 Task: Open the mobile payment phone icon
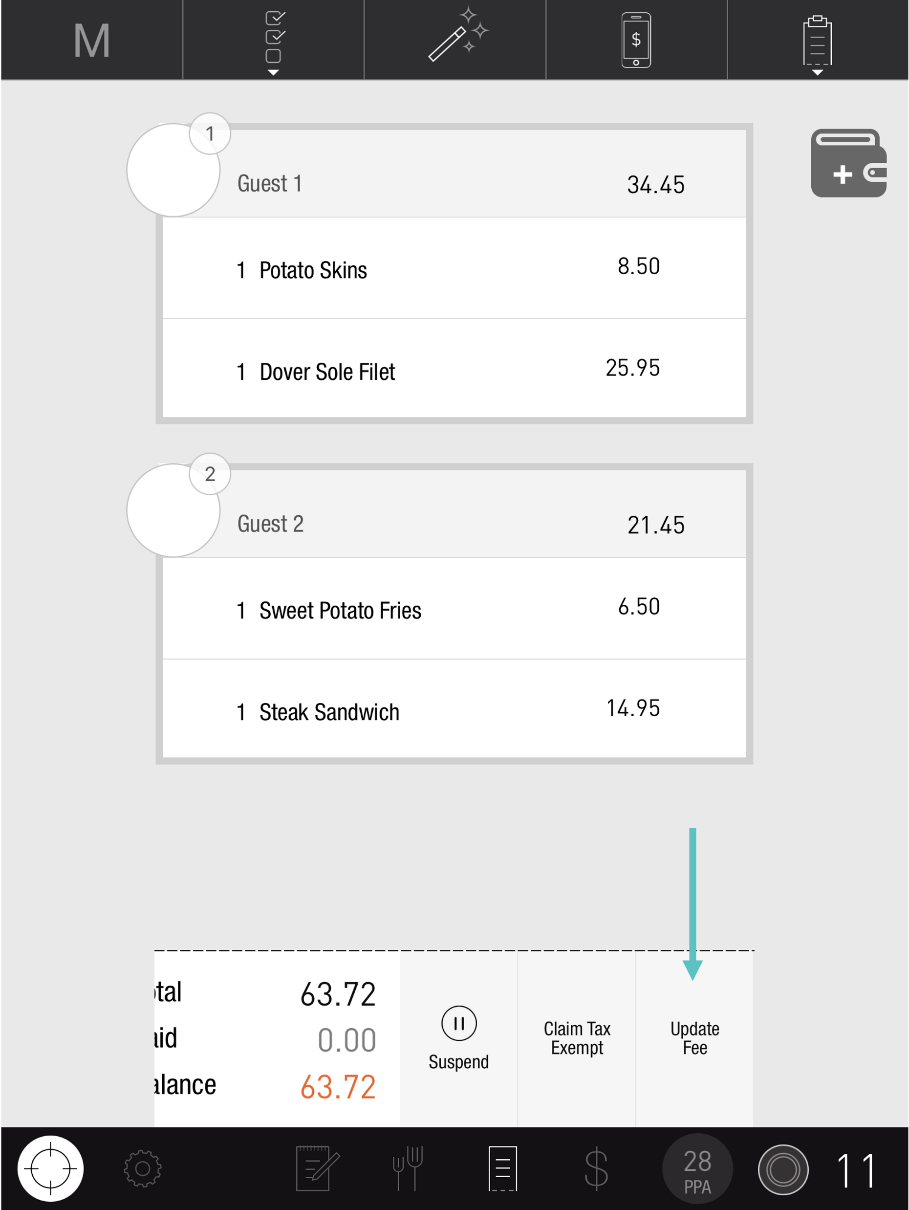[x=636, y=40]
